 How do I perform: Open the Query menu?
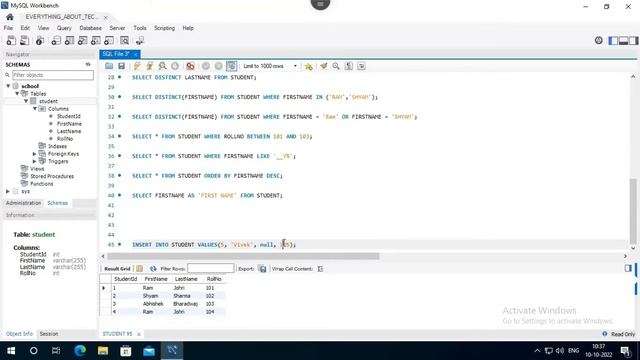tap(64, 28)
